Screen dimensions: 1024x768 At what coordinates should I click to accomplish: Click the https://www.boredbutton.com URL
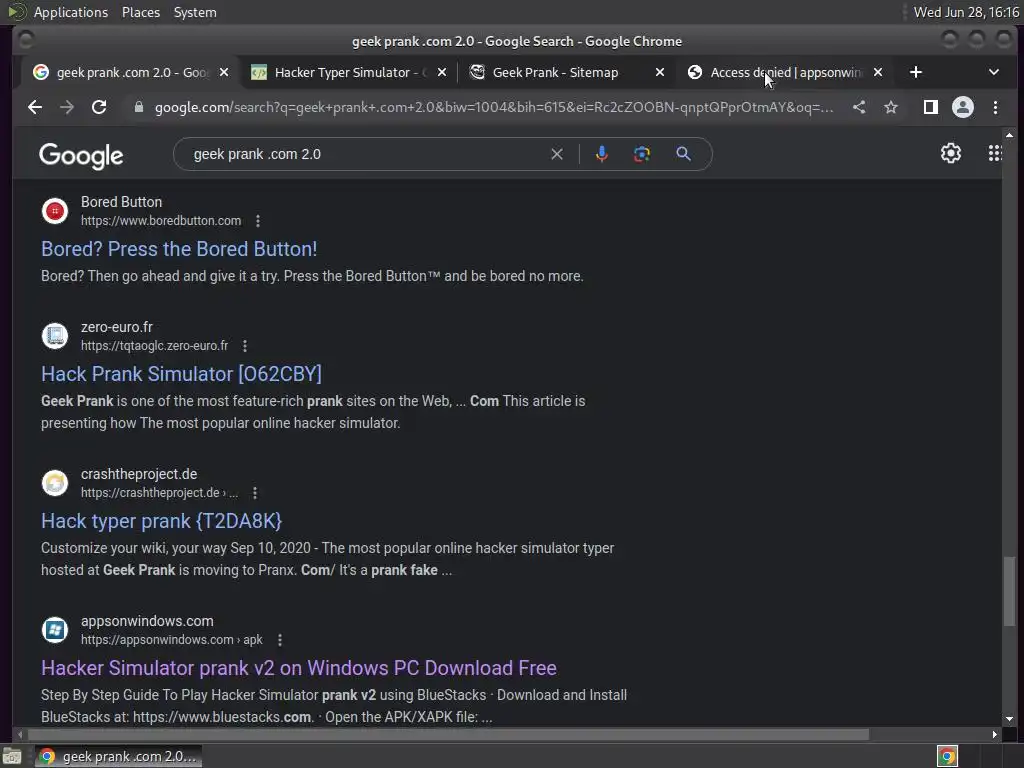pos(161,221)
